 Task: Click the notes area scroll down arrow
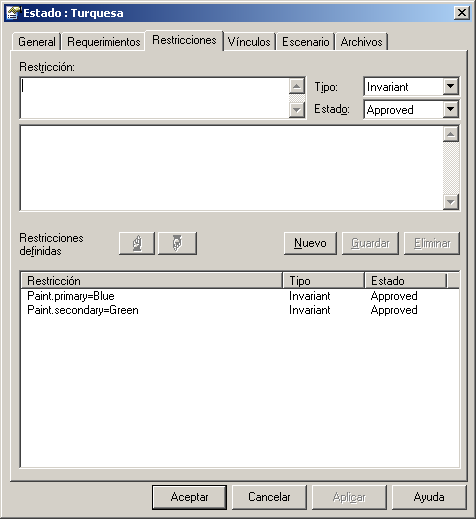[x=451, y=202]
